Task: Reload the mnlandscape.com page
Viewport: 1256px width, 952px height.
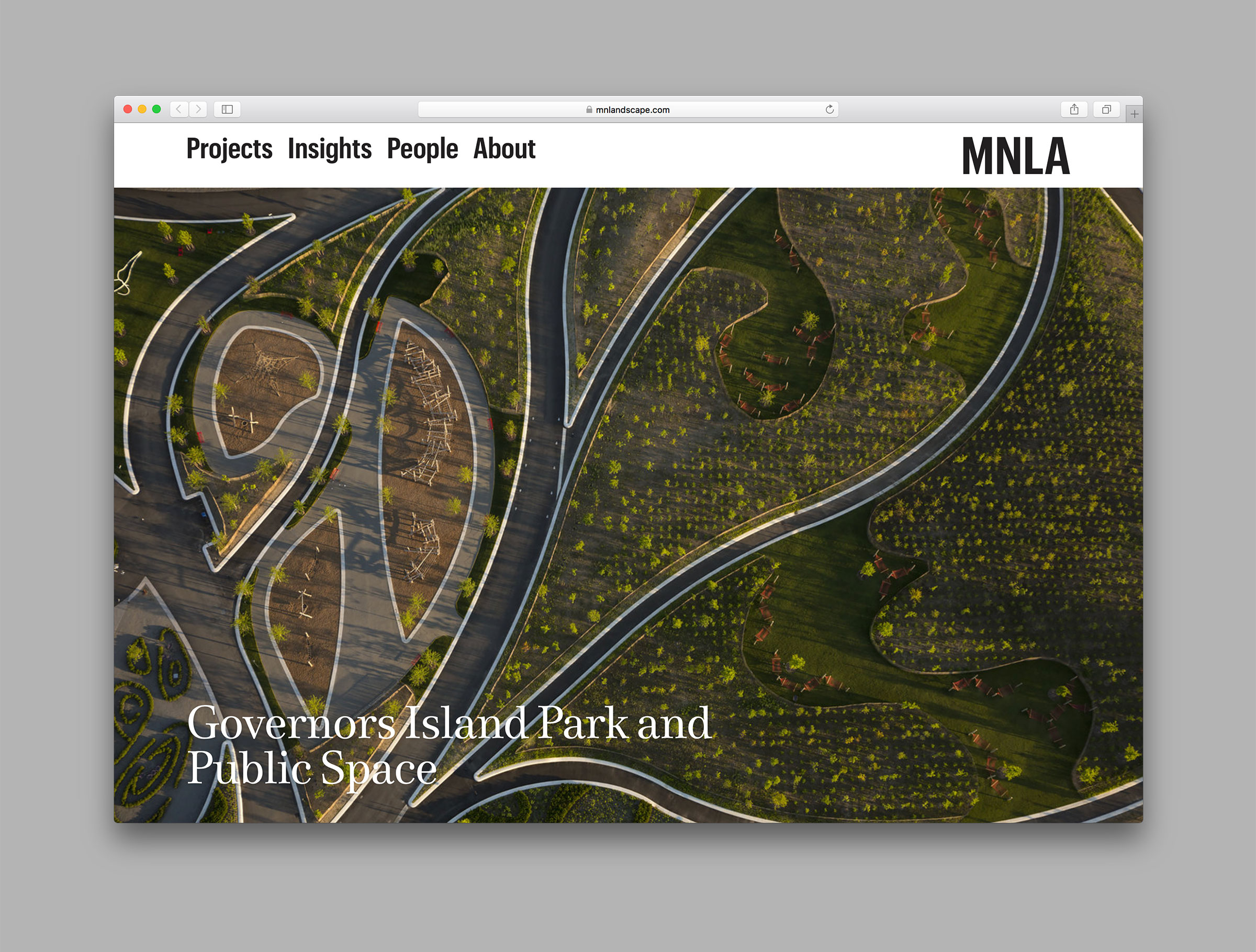Action: pos(829,109)
